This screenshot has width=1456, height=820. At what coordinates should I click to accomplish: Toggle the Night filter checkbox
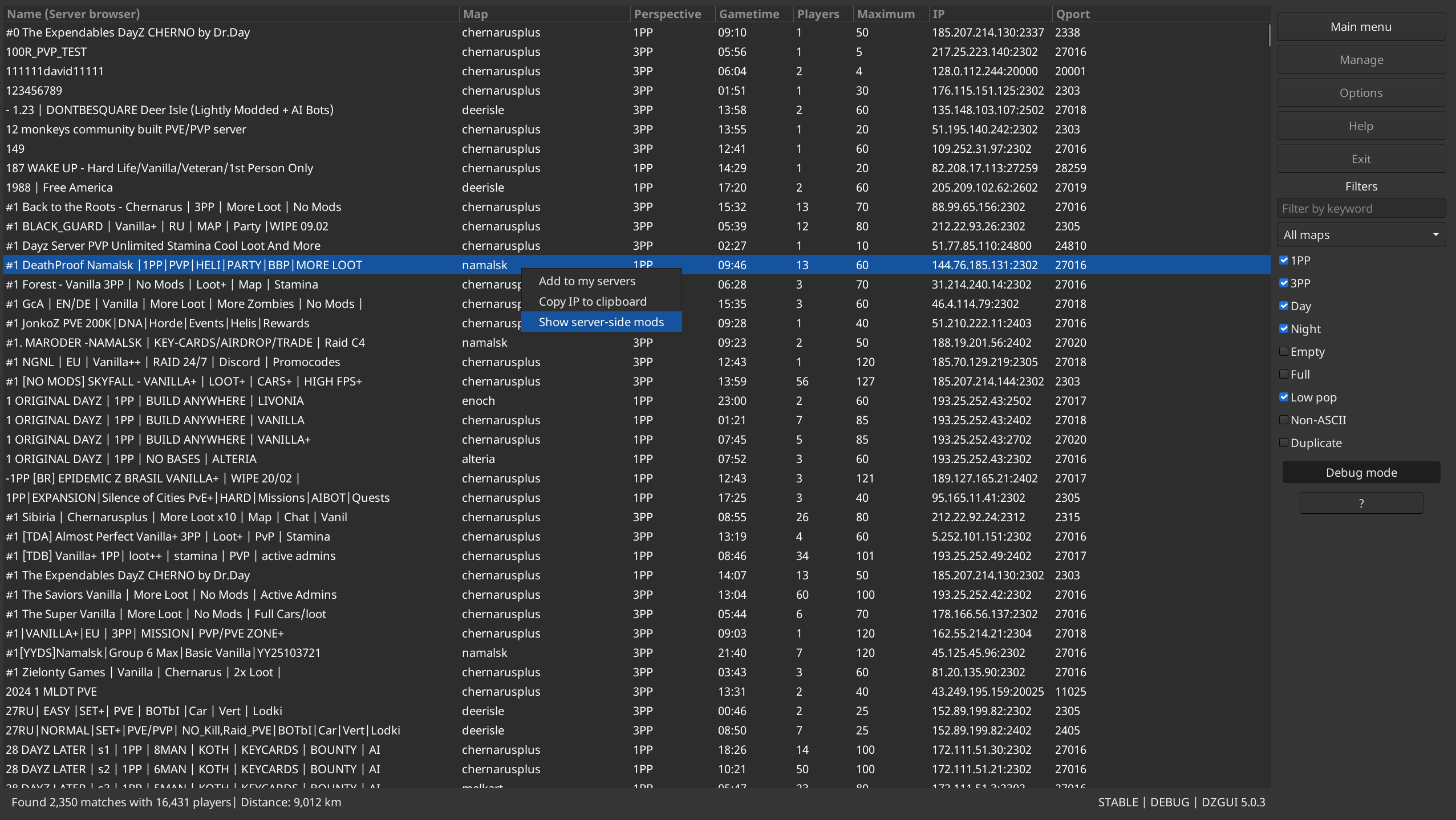[x=1284, y=329]
